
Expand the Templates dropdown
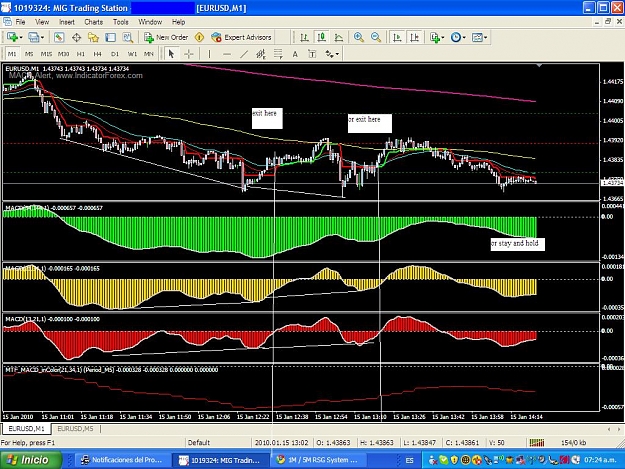(x=485, y=37)
